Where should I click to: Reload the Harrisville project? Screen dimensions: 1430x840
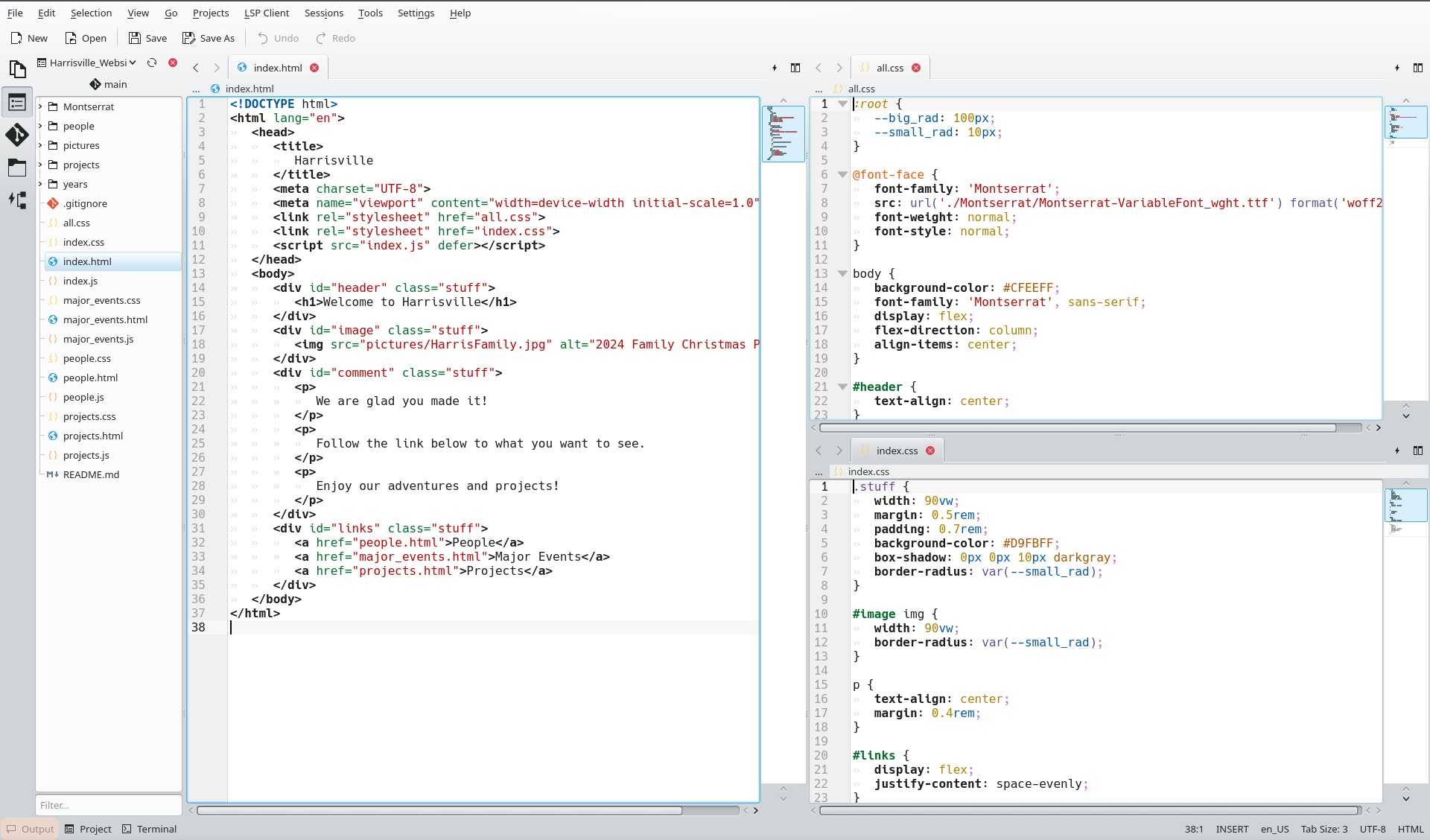pos(152,63)
